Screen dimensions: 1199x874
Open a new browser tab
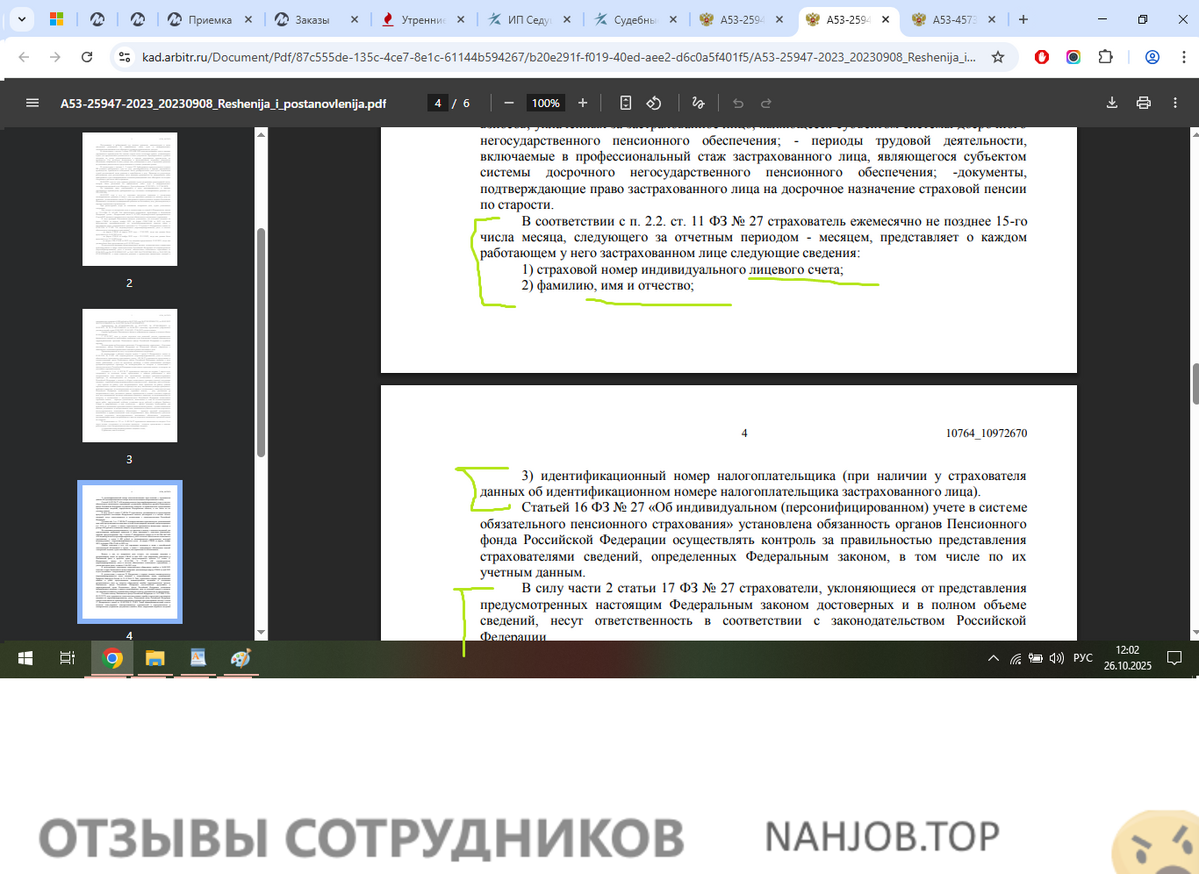(1023, 20)
